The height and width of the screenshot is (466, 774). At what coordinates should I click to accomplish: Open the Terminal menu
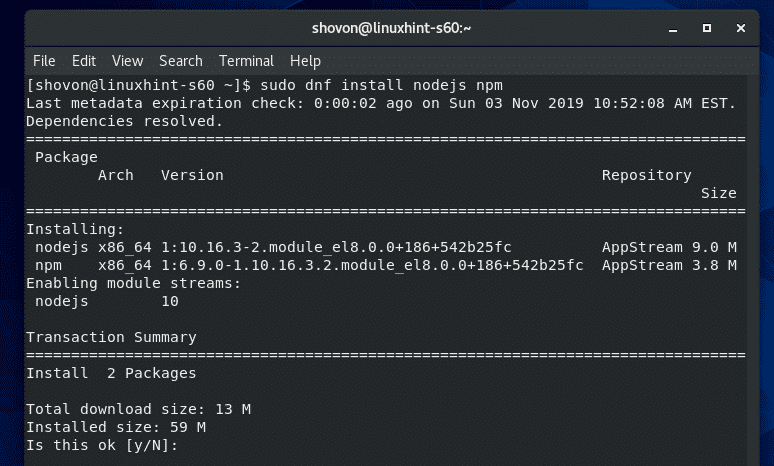(246, 61)
